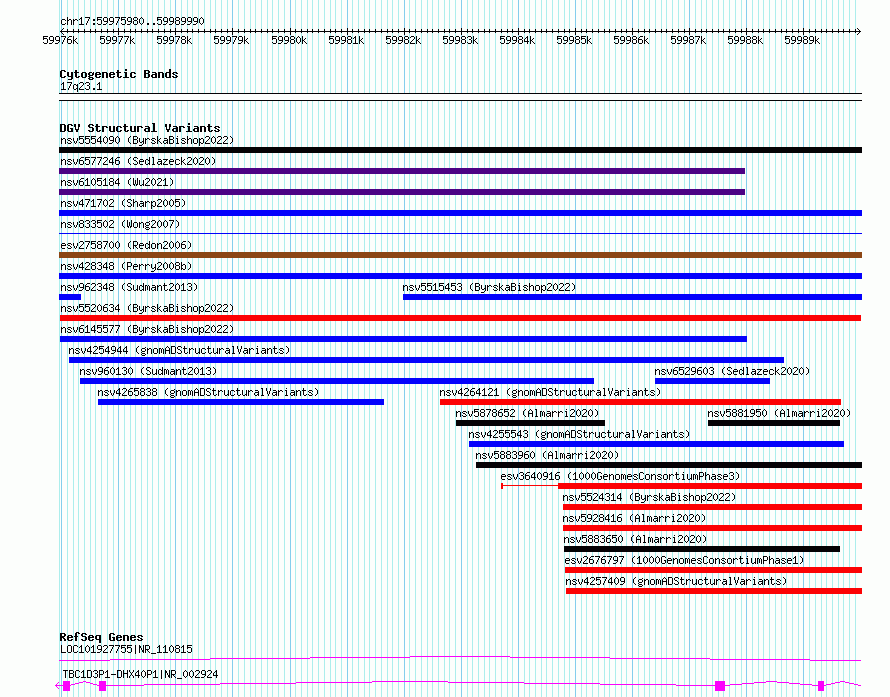Open nsv6145577 (ByrskaBishop2022) label
890x697 pixels.
147,329
